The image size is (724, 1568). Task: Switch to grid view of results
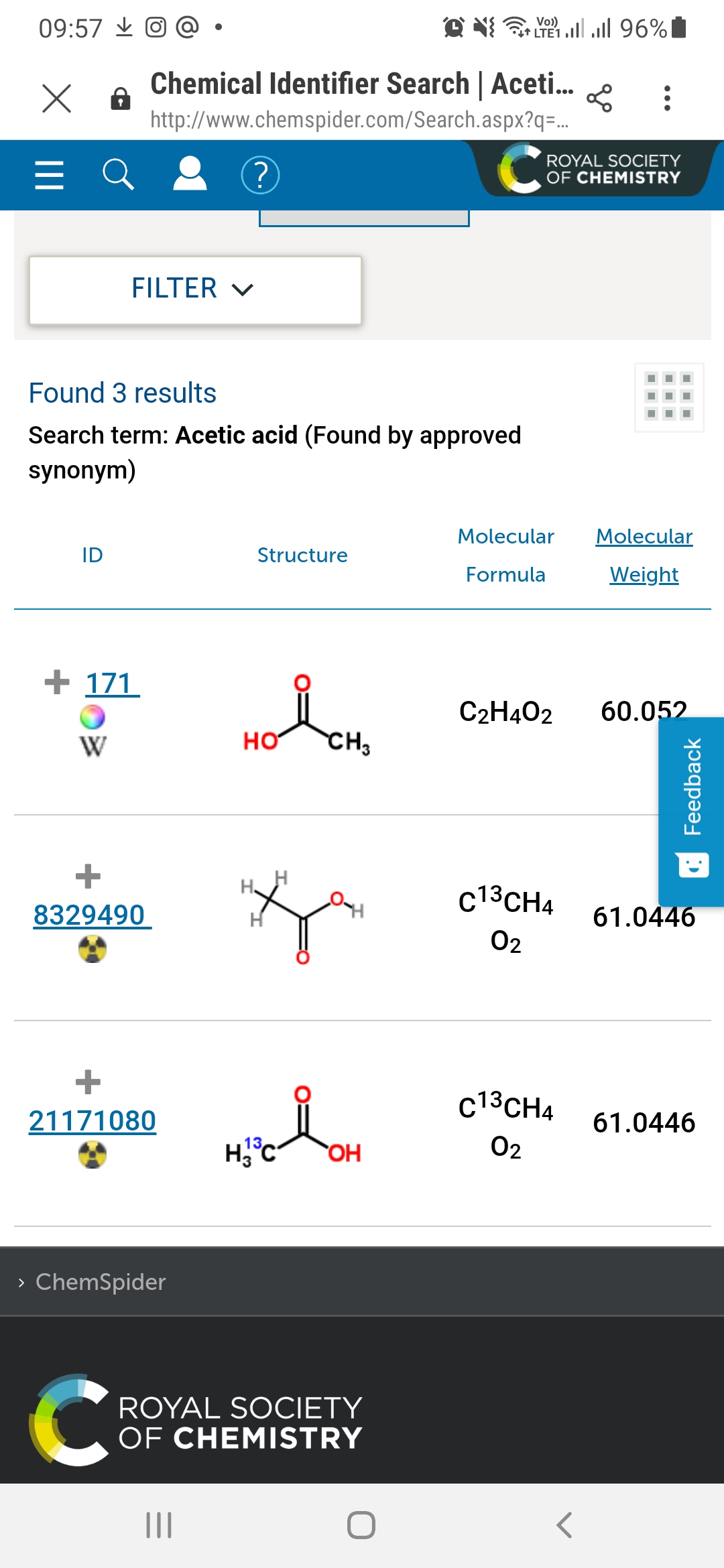(x=668, y=397)
